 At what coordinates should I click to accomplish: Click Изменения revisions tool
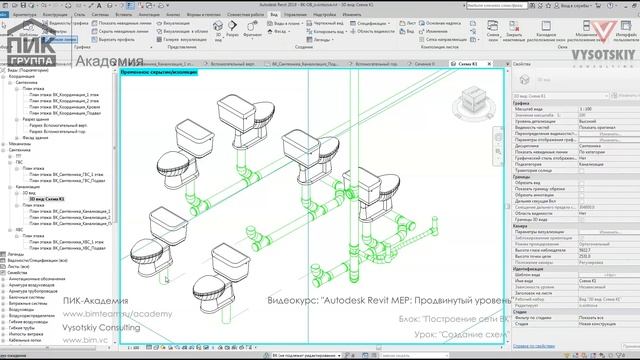pyautogui.click(x=433, y=31)
